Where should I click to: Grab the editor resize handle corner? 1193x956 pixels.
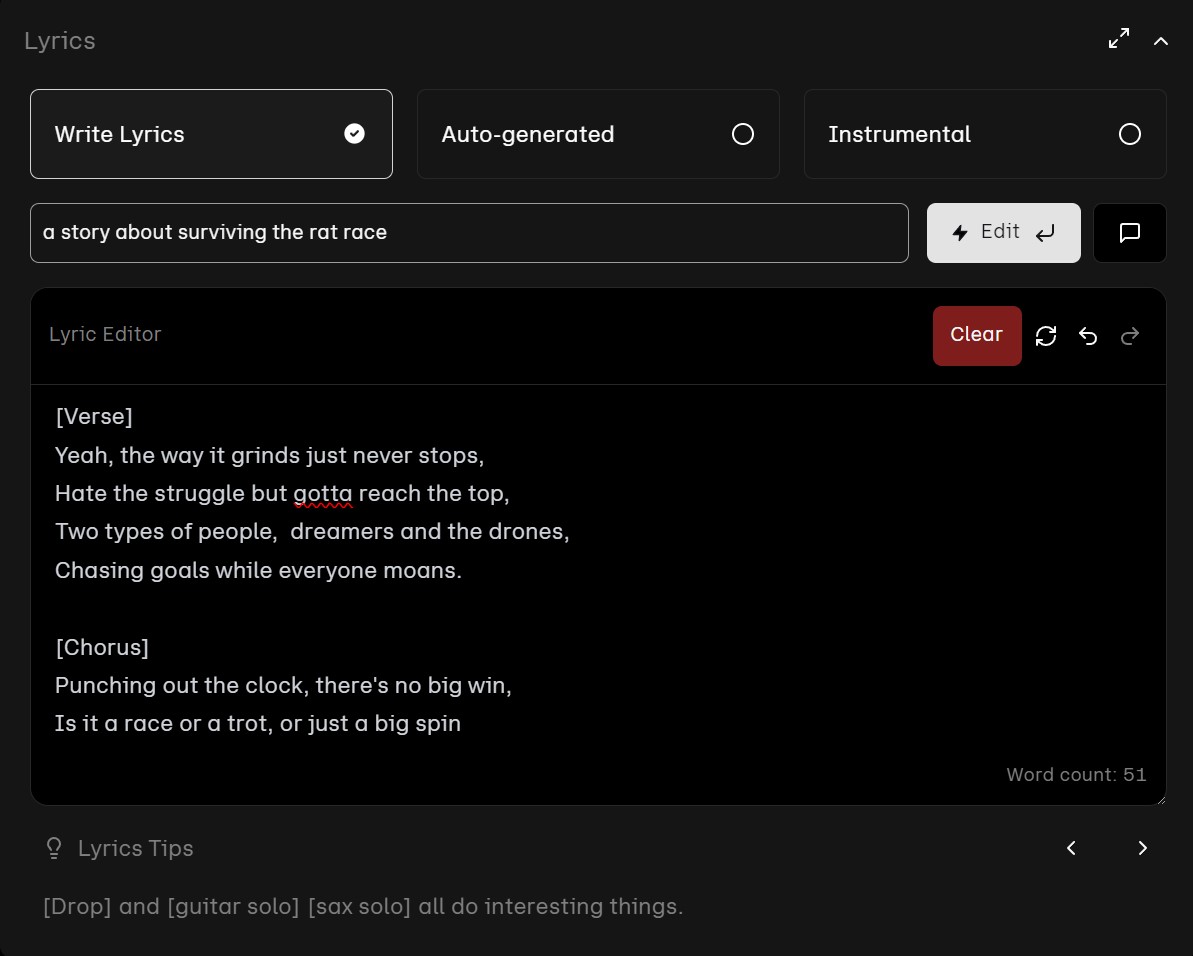click(1159, 798)
